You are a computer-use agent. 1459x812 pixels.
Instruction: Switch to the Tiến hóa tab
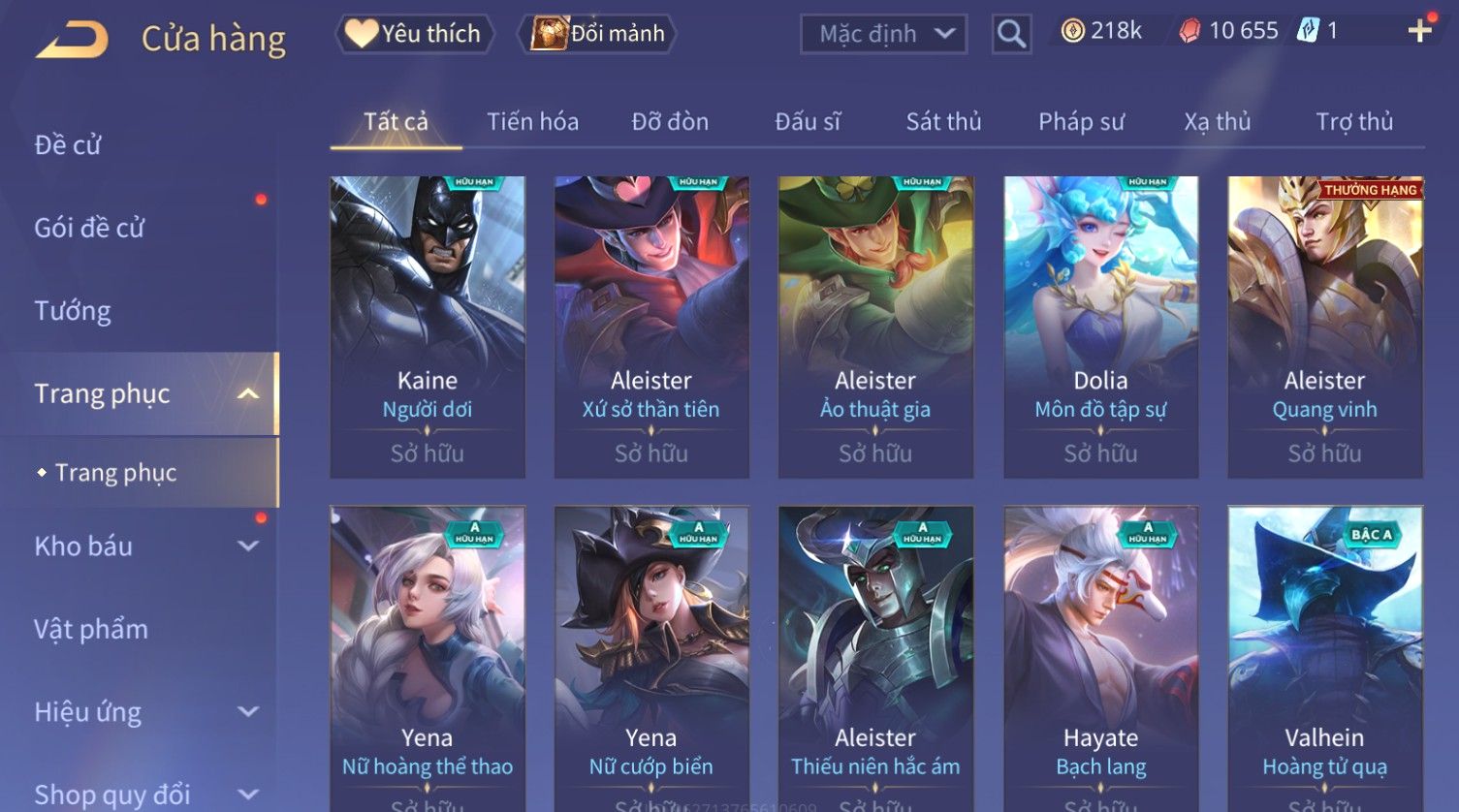click(x=532, y=122)
